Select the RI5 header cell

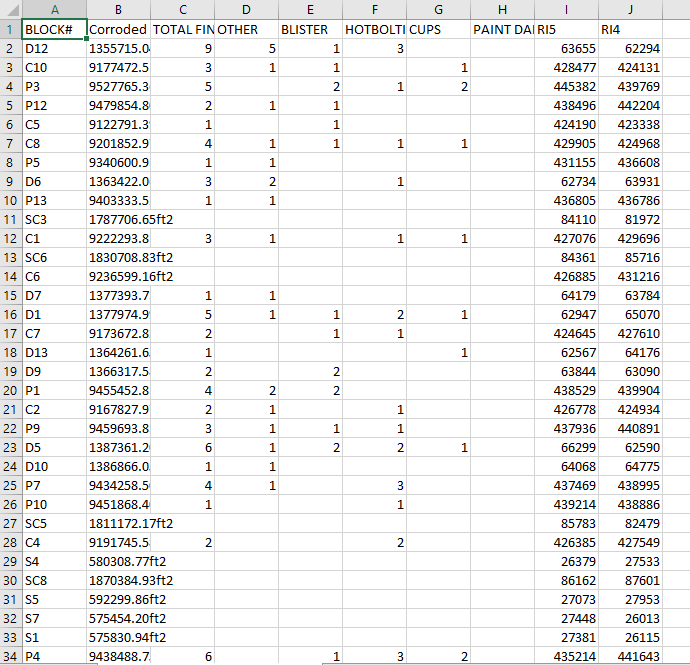point(566,29)
